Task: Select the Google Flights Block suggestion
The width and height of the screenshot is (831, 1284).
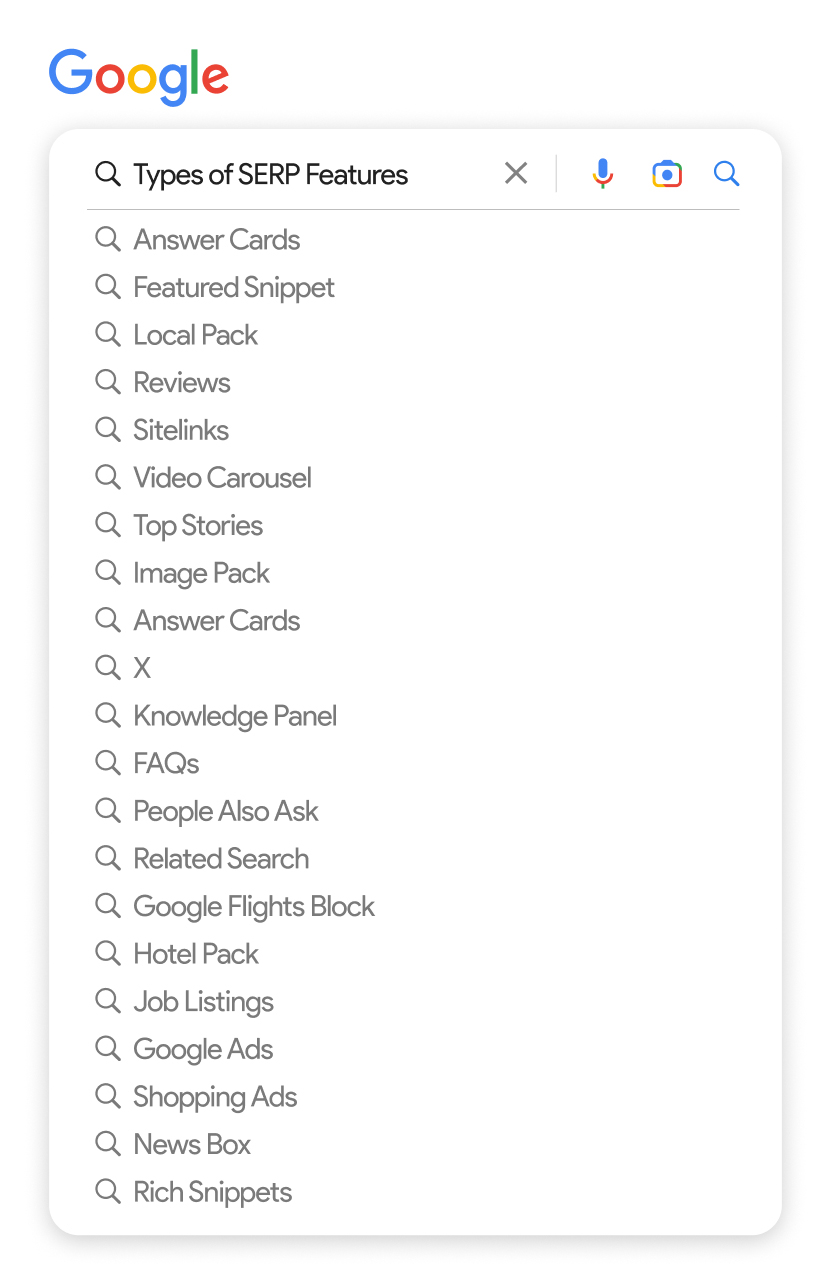Action: pyautogui.click(x=254, y=906)
